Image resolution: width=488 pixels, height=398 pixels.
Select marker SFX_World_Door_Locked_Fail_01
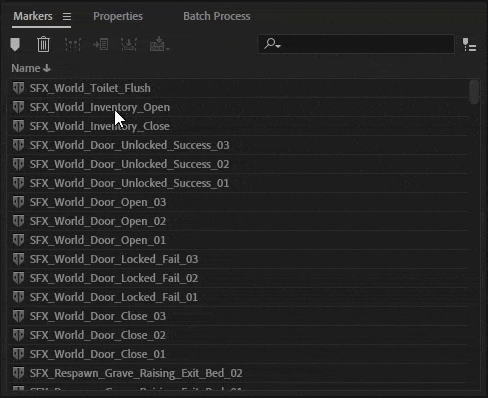239,297
